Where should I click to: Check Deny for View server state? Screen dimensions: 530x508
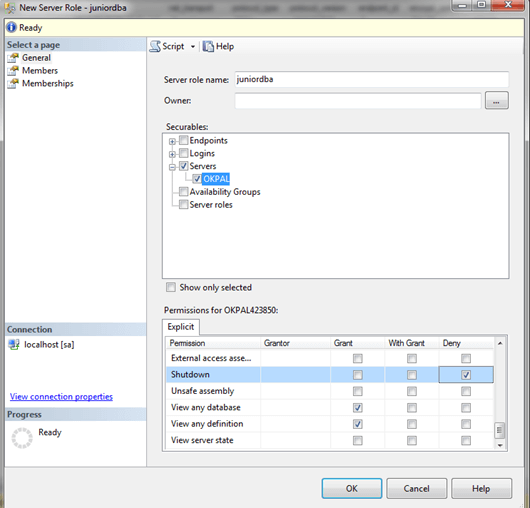point(466,440)
